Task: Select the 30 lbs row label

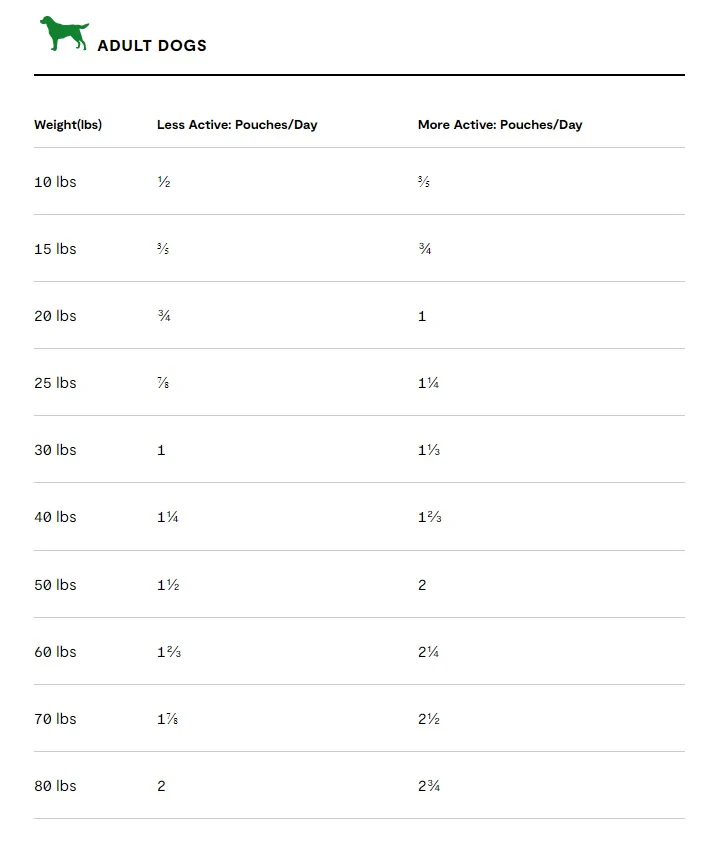Action: point(55,450)
